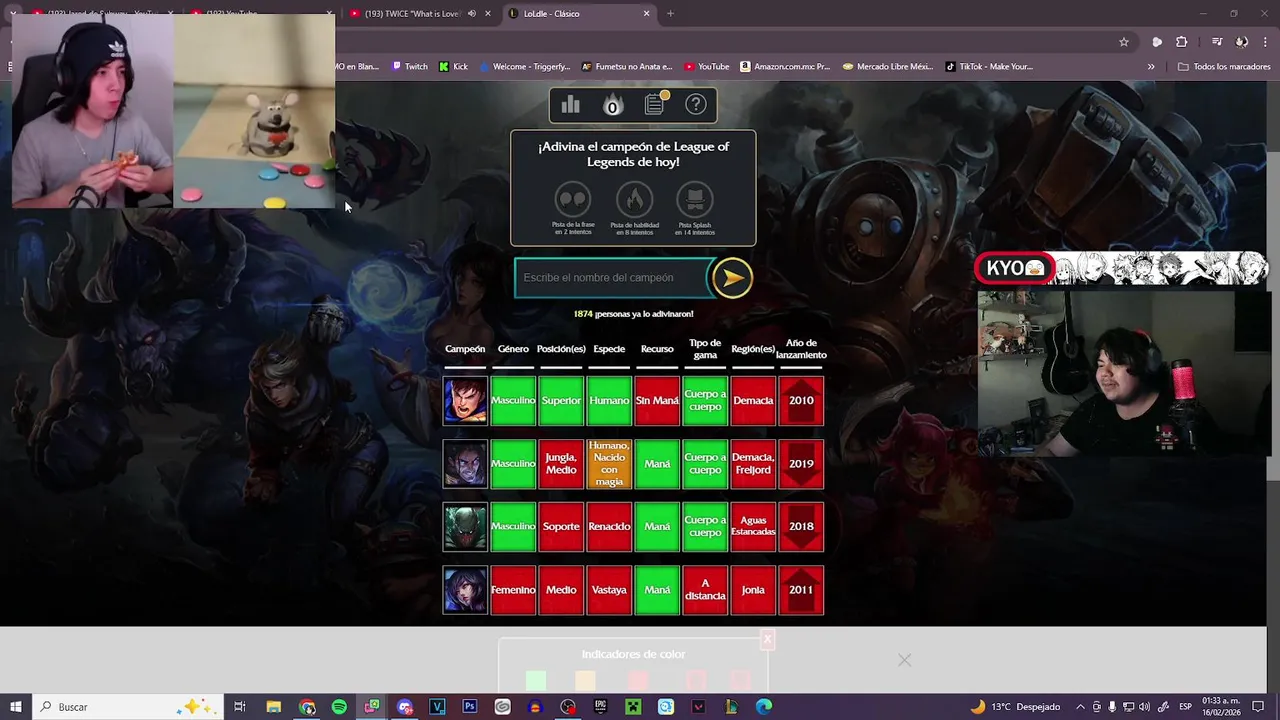Click the Pista Splash hint icon
Screen dimensions: 1280x720
click(x=695, y=200)
